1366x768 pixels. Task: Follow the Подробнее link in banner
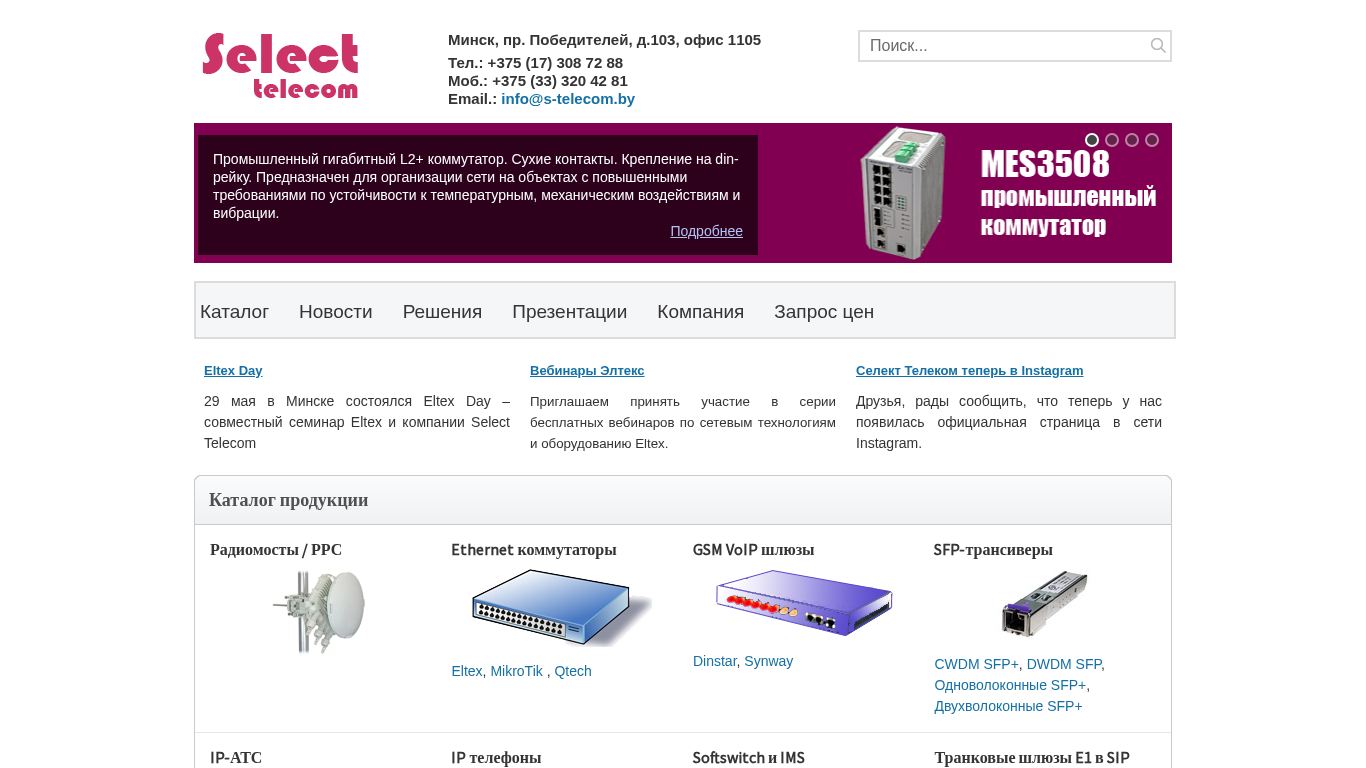point(706,231)
